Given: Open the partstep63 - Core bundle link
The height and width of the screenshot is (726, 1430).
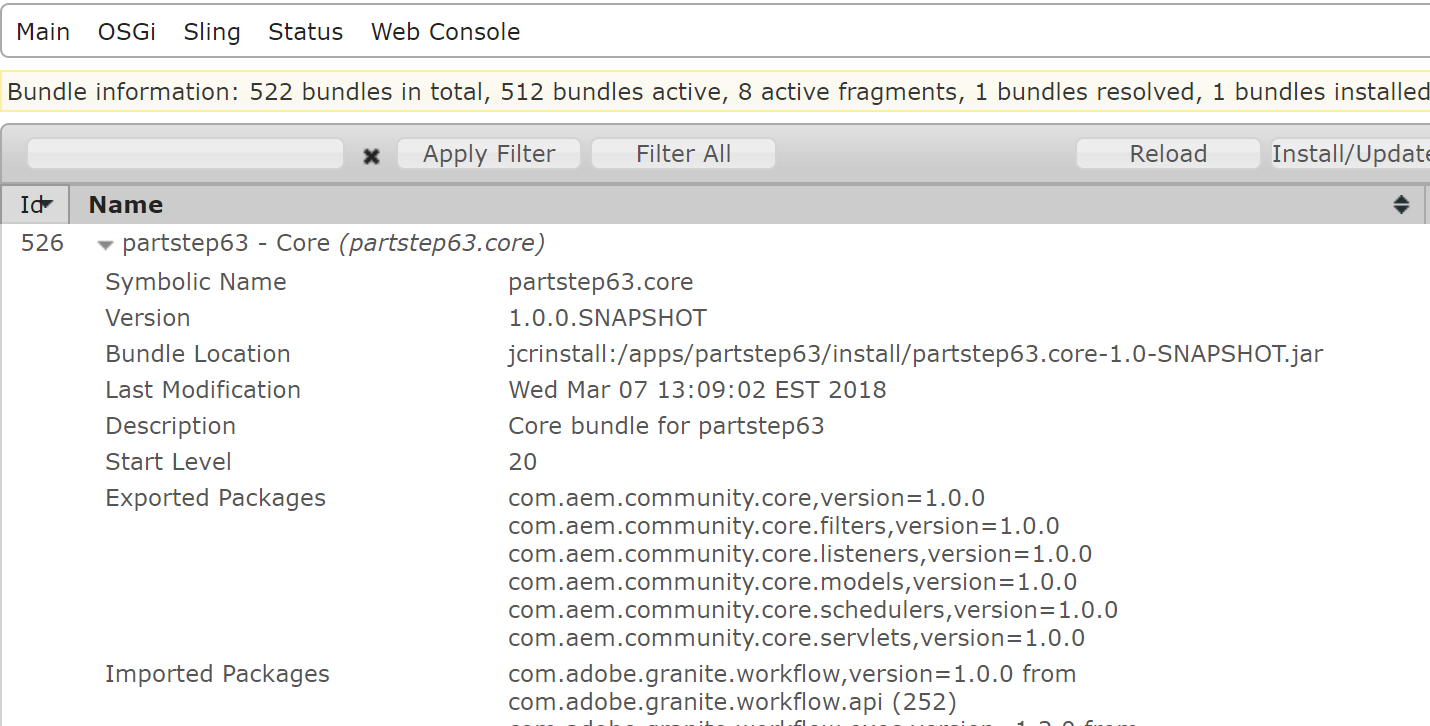Looking at the screenshot, I should [225, 243].
